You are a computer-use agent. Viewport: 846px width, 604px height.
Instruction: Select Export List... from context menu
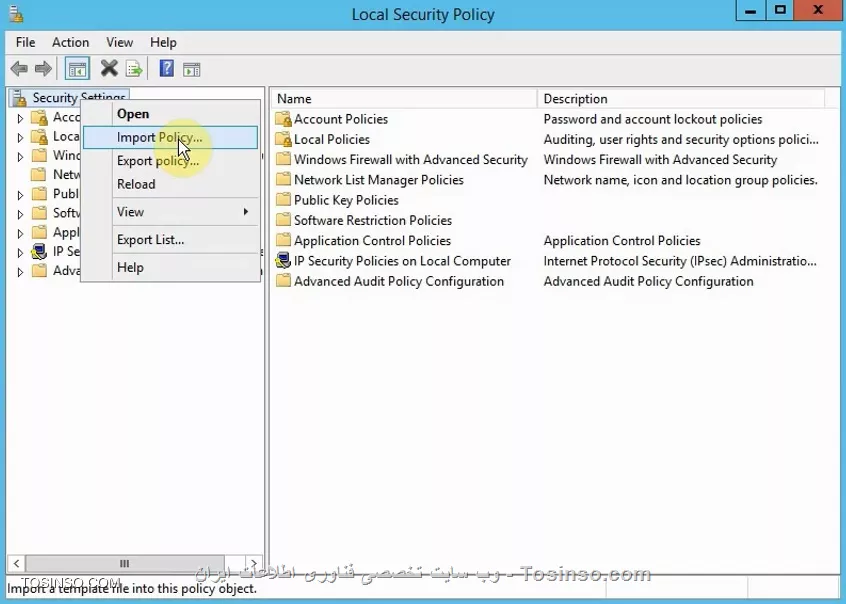170,240
